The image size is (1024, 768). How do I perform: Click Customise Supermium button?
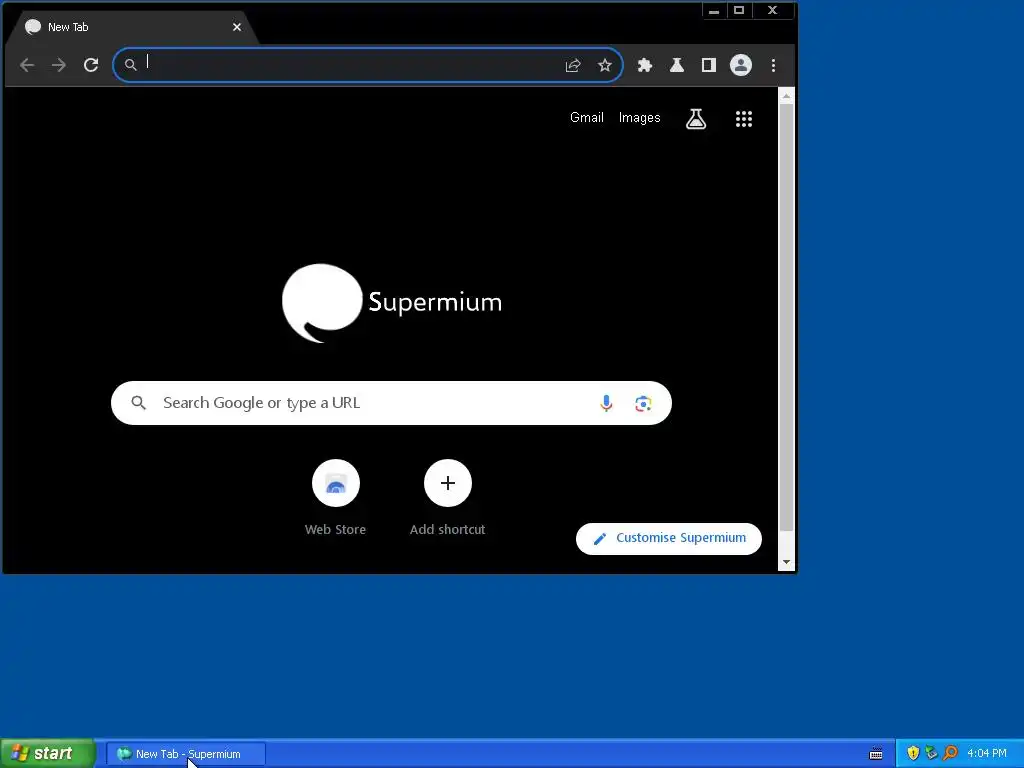coord(669,538)
